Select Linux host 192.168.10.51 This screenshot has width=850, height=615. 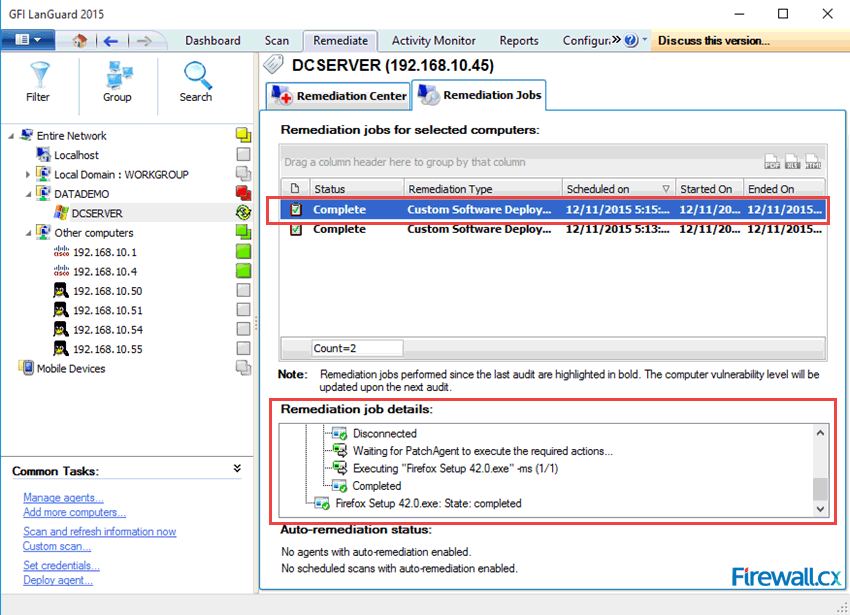pyautogui.click(x=108, y=311)
